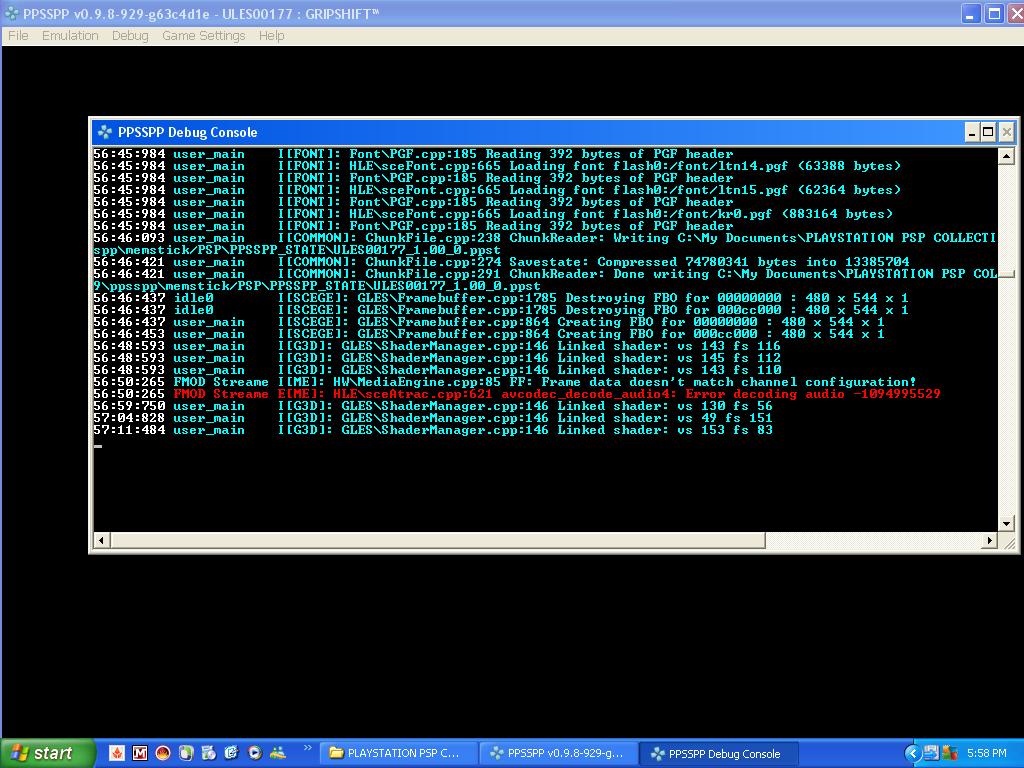Expand hidden system tray icons
1024x768 pixels.
click(x=911, y=753)
